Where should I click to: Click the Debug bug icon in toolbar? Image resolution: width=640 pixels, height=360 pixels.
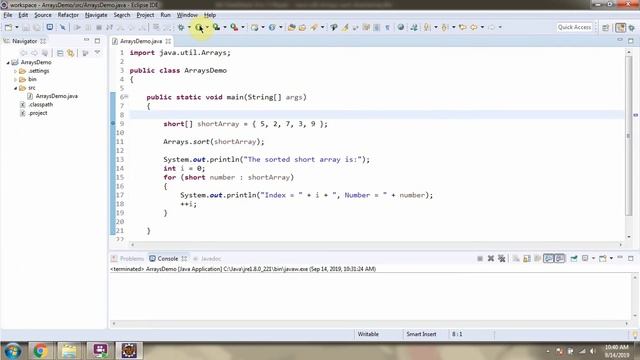pos(181,27)
